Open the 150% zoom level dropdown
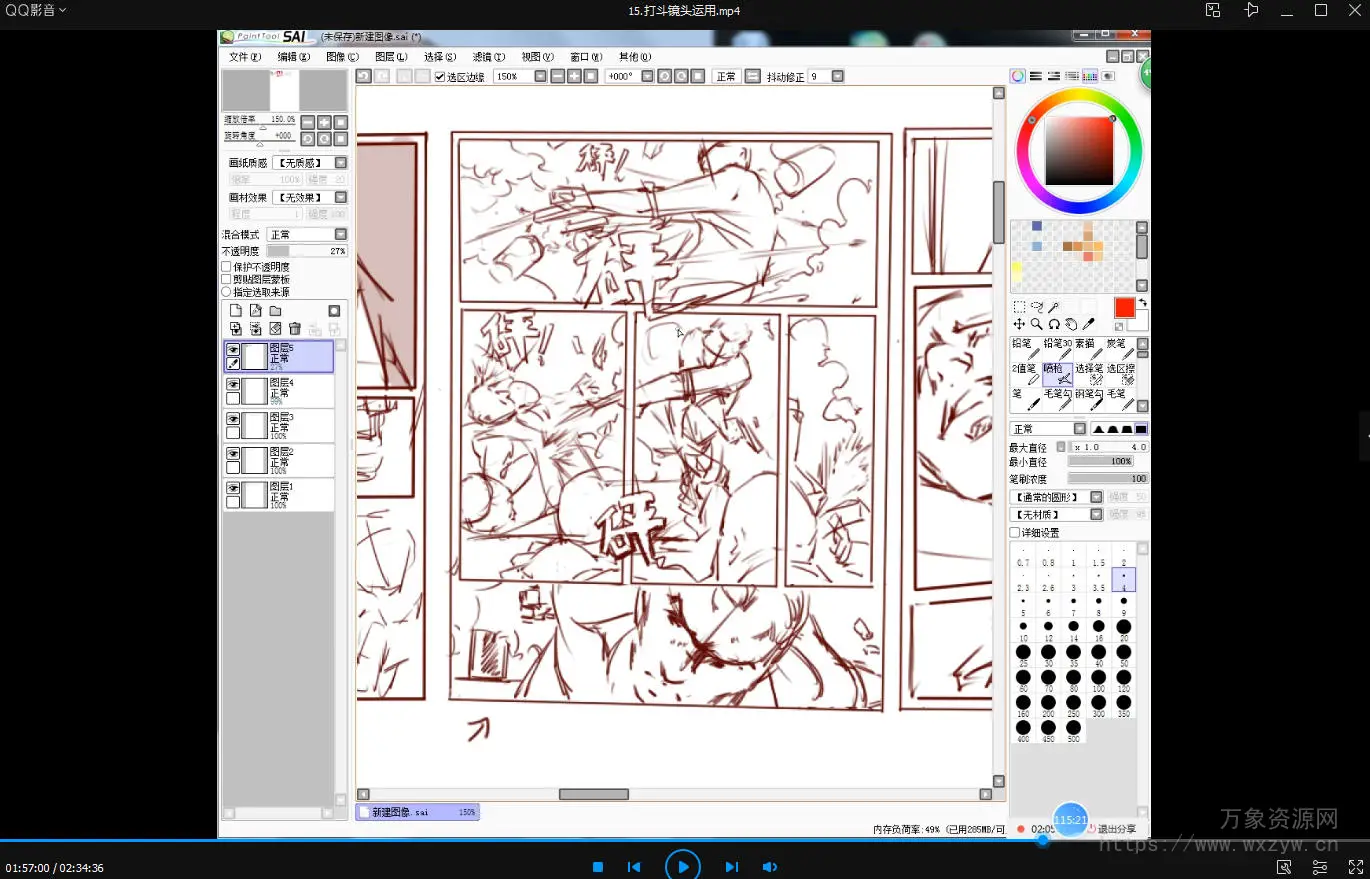 (540, 76)
